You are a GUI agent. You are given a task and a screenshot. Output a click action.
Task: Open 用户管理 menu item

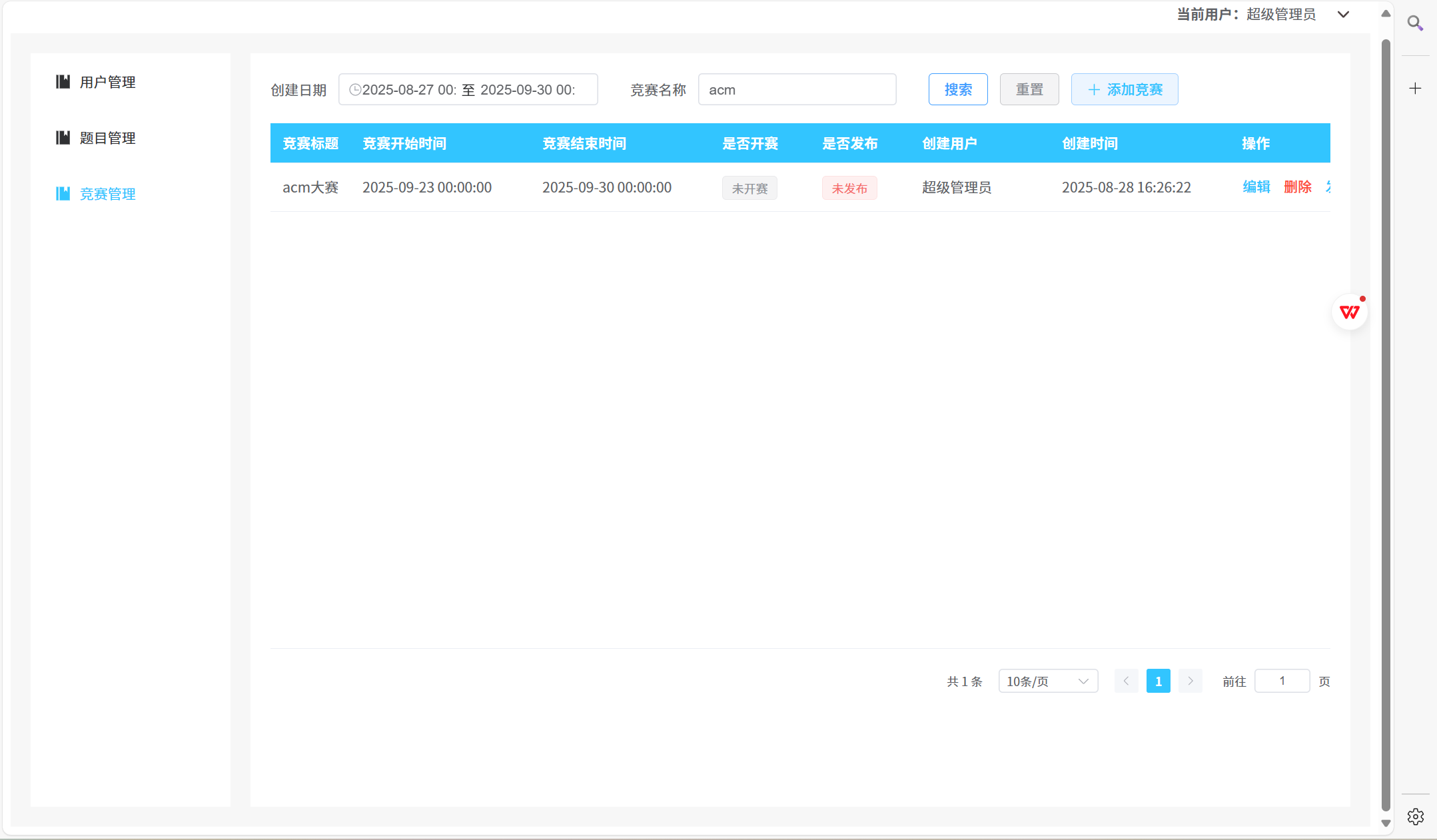tap(107, 82)
